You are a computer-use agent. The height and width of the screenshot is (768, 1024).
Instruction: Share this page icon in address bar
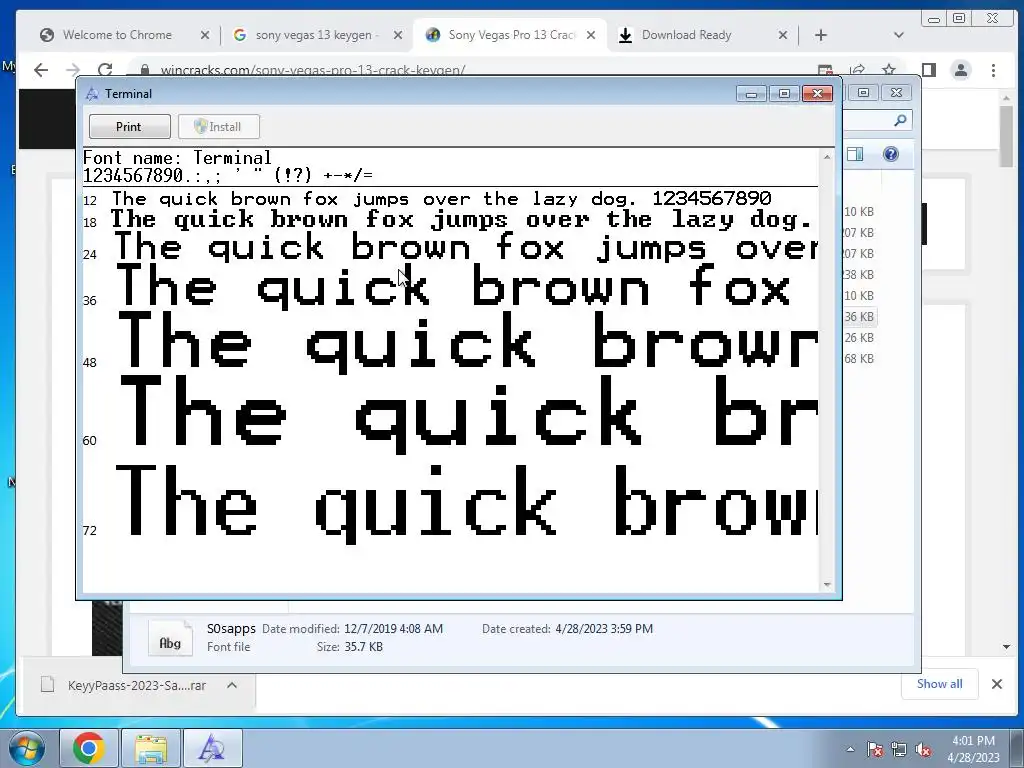[857, 69]
